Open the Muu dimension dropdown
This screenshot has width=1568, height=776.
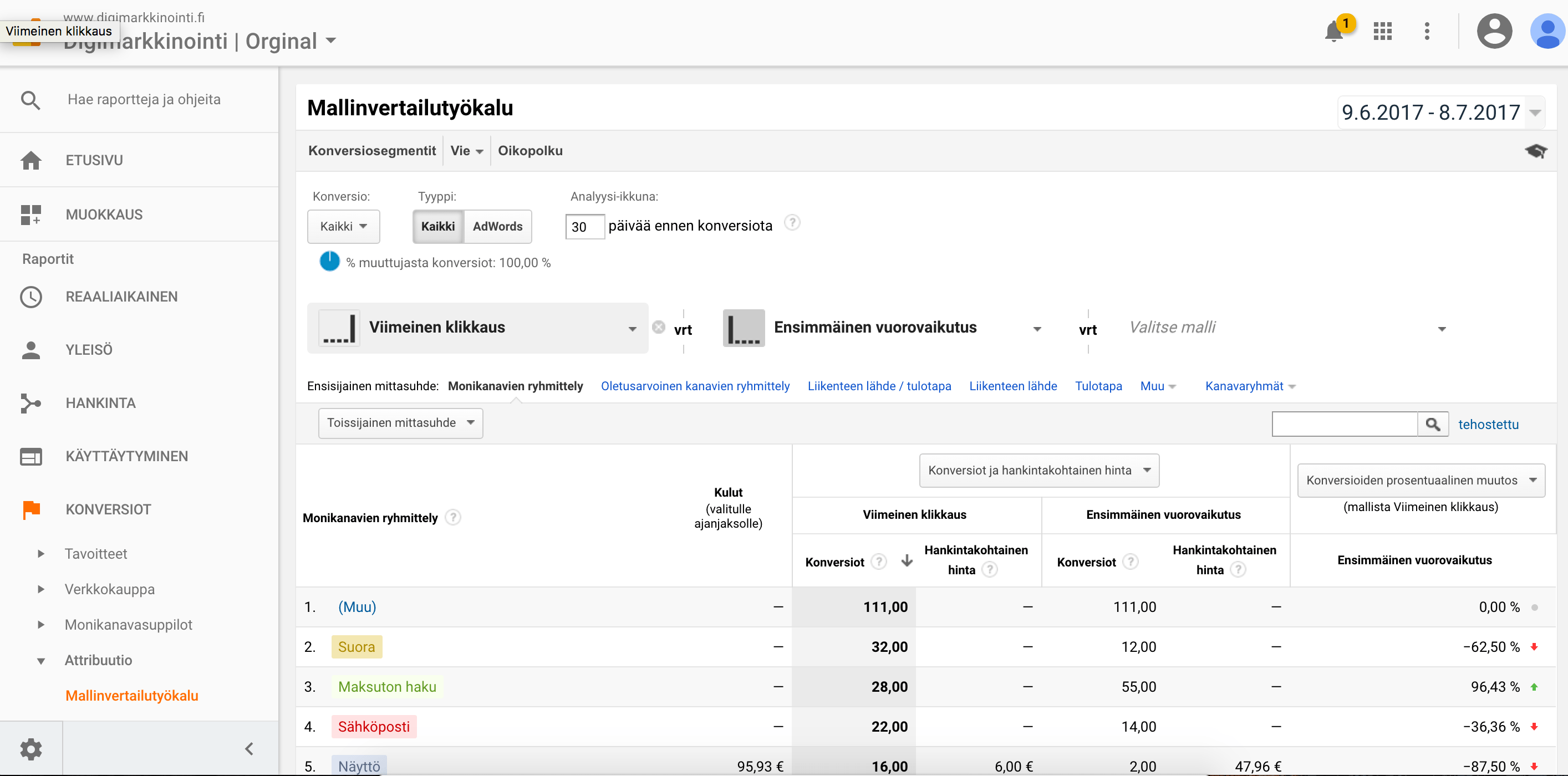pos(1158,386)
